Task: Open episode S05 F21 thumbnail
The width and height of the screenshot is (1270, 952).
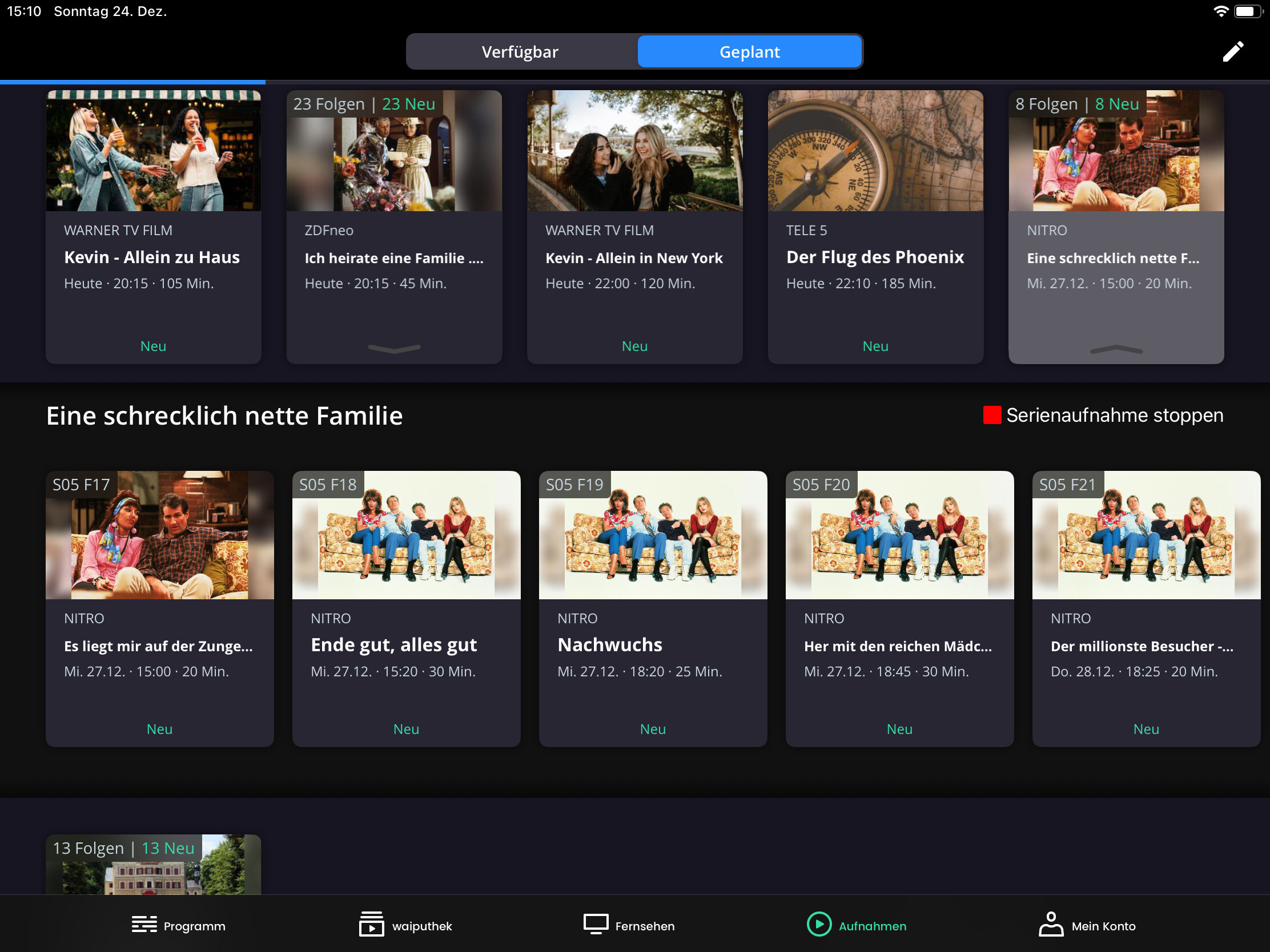Action: pyautogui.click(x=1147, y=535)
